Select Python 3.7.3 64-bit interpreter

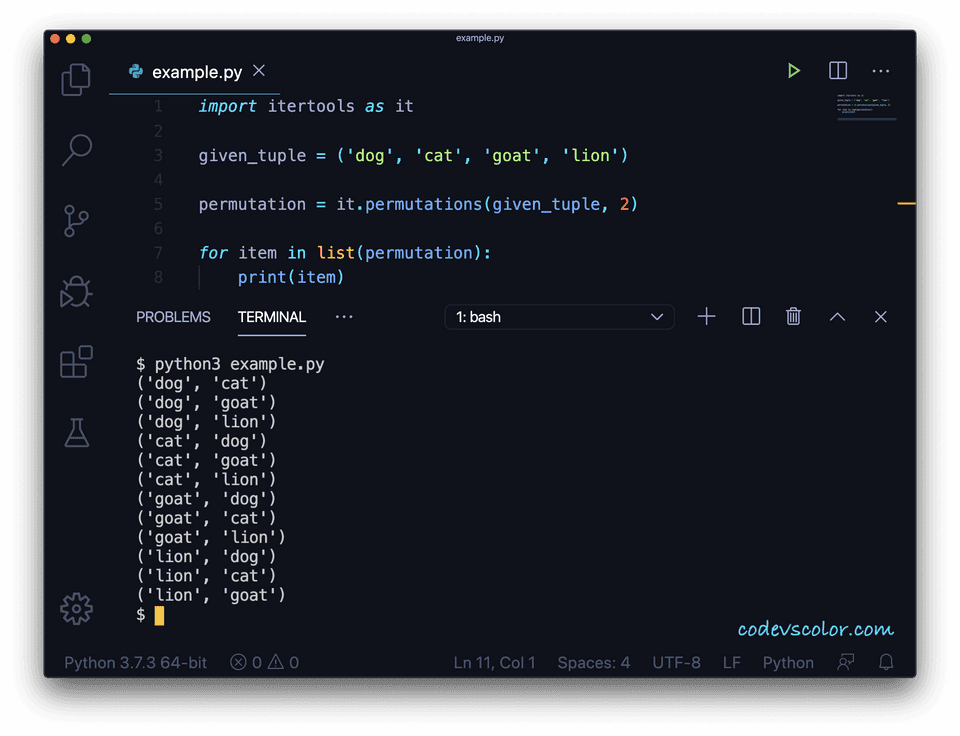pyautogui.click(x=135, y=662)
